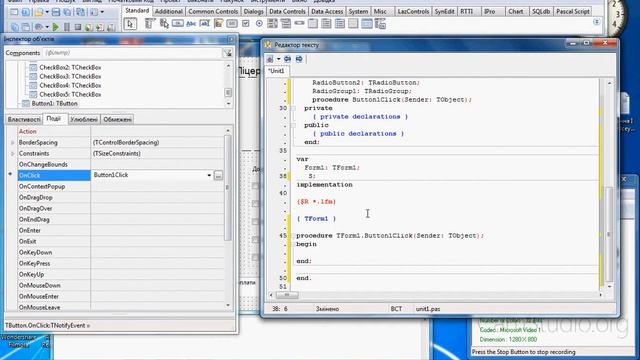Screen dimensions: 640x360
Task: Select the *Unit1 editor tab
Action: [x=276, y=71]
